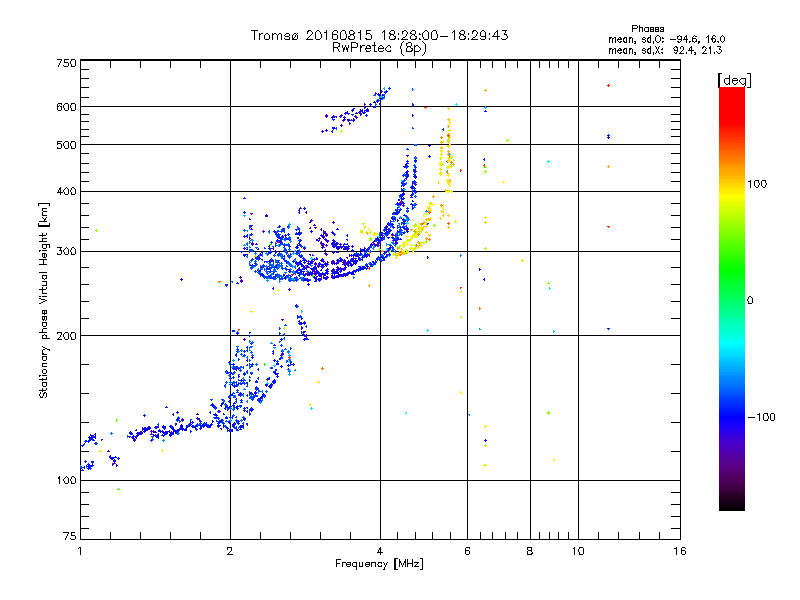800x600 pixels.
Task: Click the isolated green point near 330 km at far left
Action: (96, 231)
